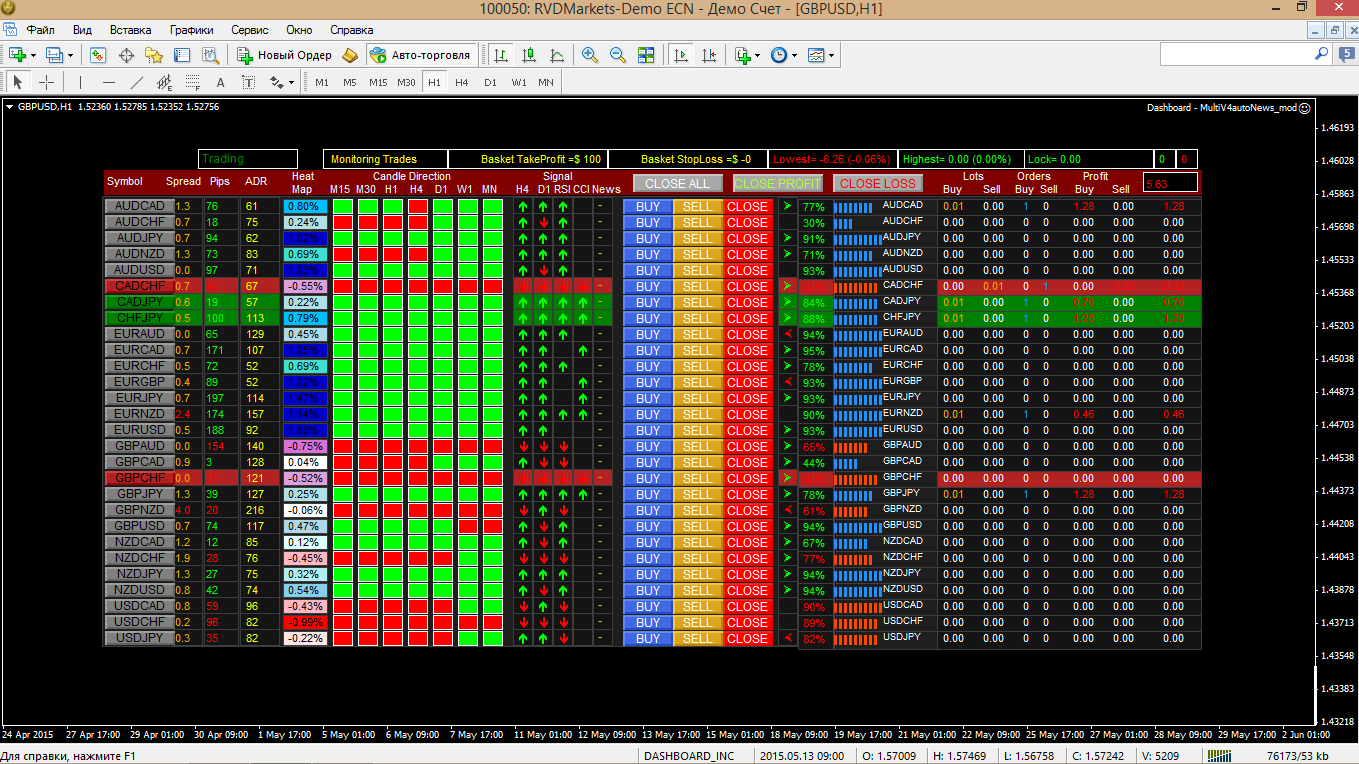Click the USDCHF -0.99% heat map cell
The height and width of the screenshot is (764, 1359).
click(304, 622)
